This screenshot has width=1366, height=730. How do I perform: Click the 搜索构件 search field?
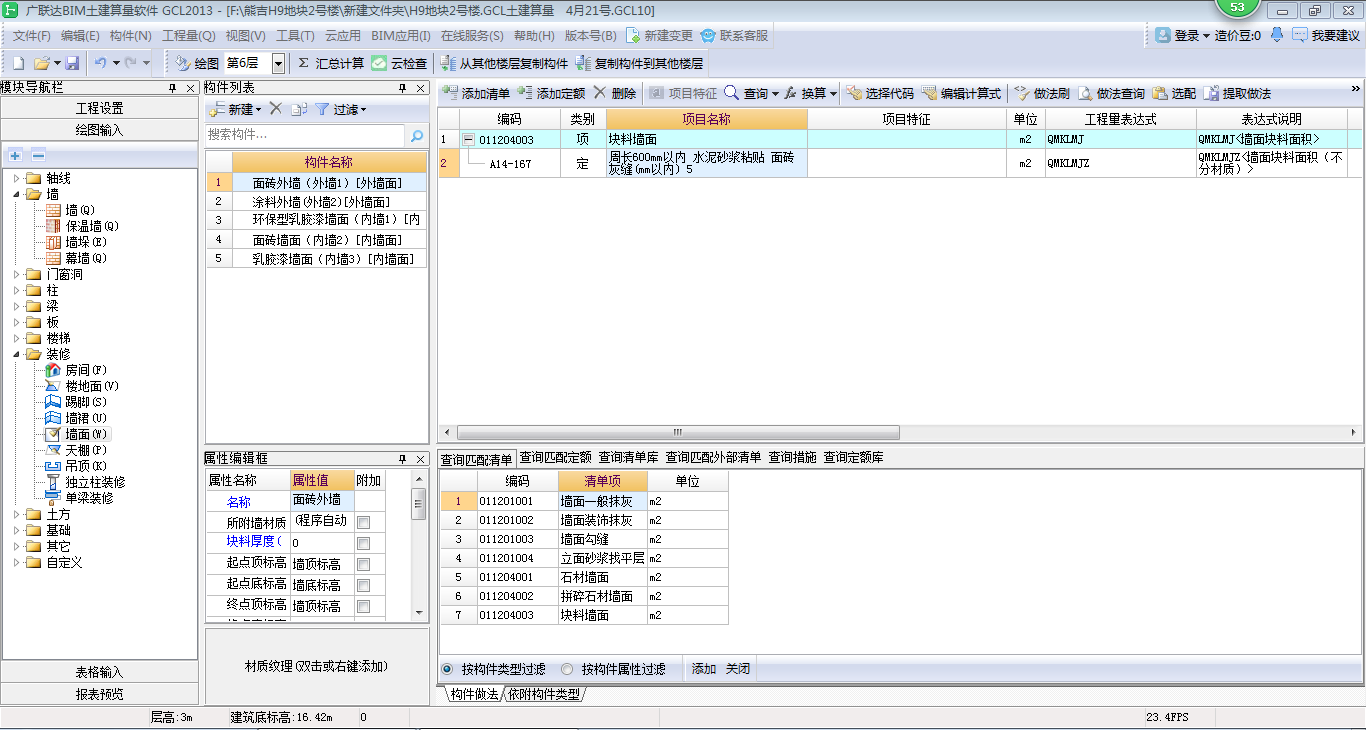[x=305, y=135]
